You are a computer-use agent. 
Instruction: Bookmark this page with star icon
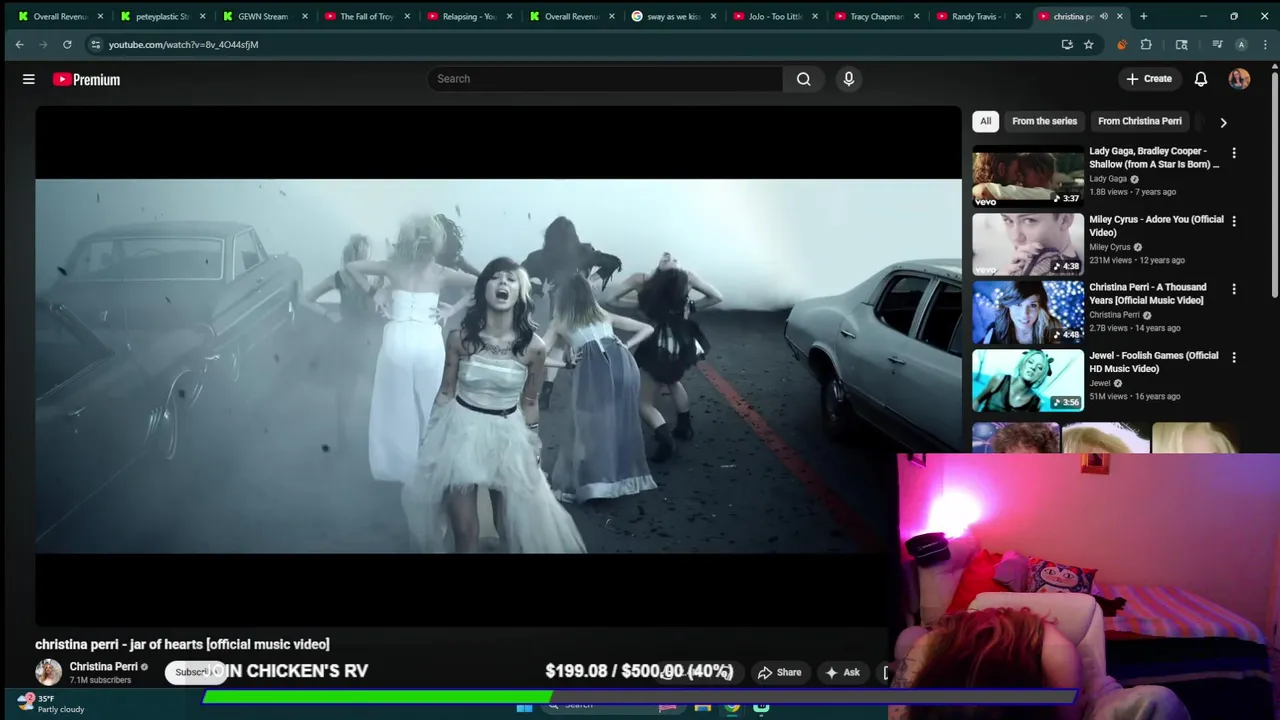1088,44
